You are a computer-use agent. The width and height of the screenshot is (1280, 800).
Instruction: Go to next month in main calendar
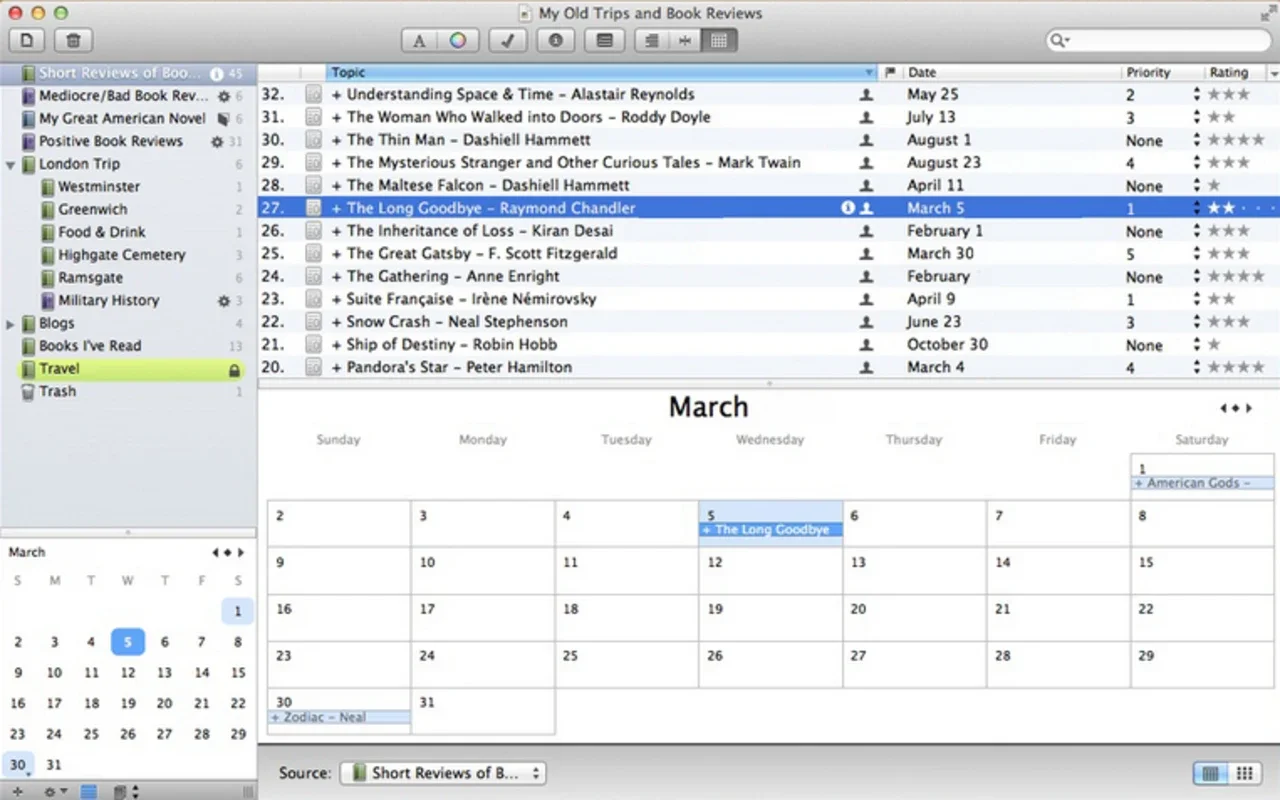tap(1248, 408)
